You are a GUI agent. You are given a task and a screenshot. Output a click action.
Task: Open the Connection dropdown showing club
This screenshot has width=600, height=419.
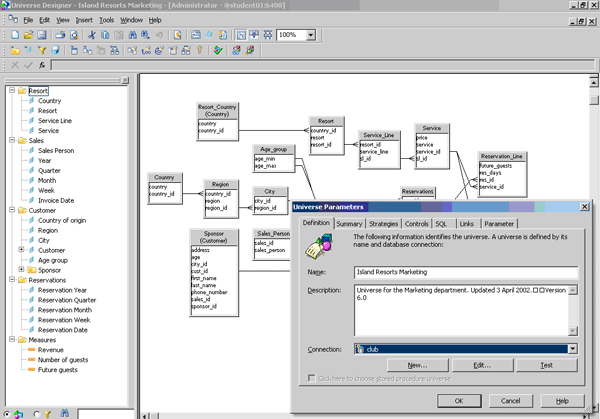[573, 349]
